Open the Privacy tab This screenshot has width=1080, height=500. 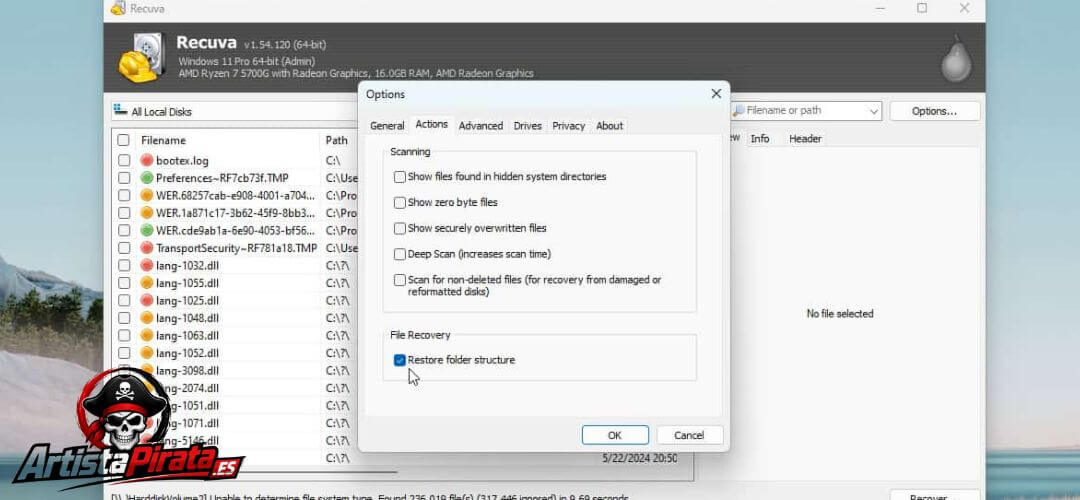[568, 126]
